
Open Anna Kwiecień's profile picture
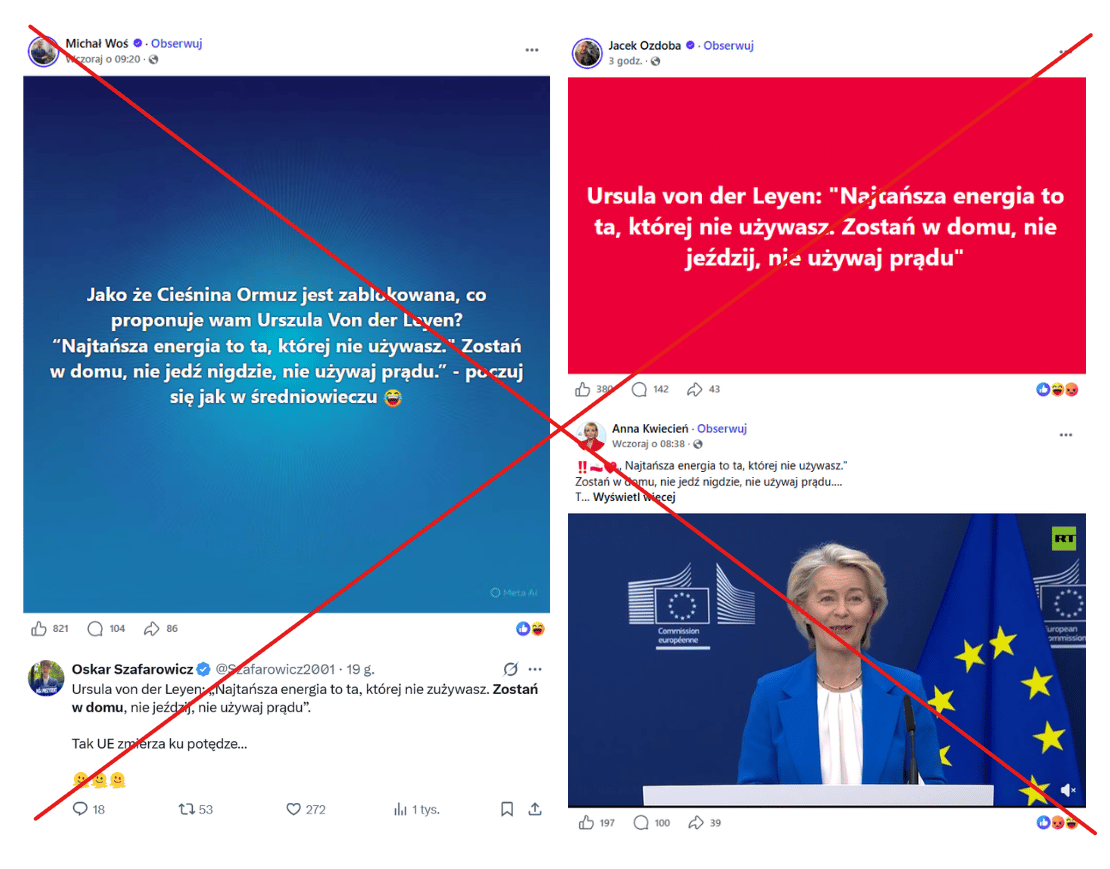pyautogui.click(x=590, y=435)
